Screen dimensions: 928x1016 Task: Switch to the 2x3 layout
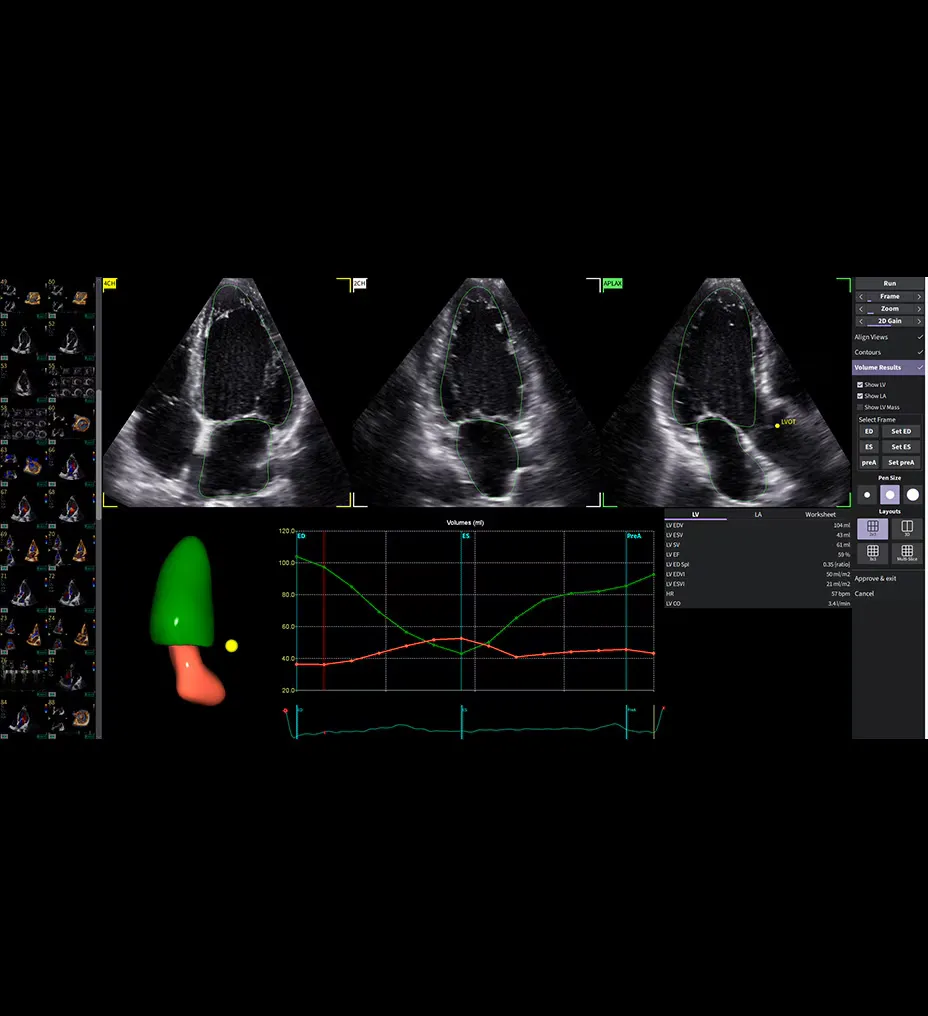[872, 528]
